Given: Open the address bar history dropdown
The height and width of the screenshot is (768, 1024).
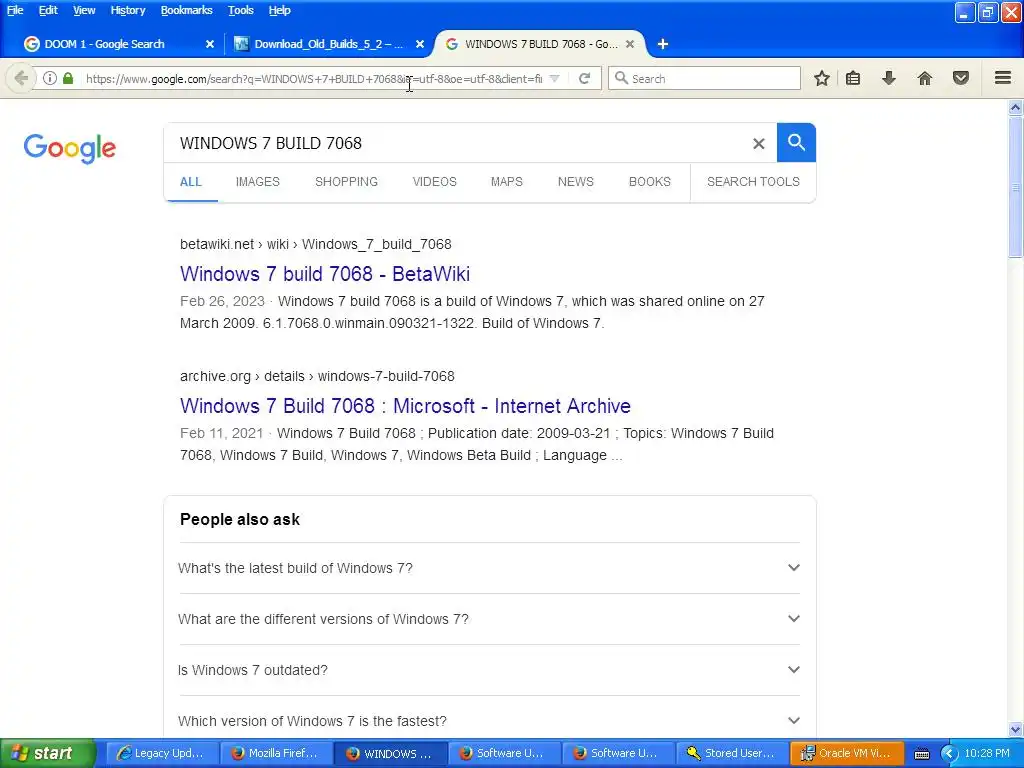Looking at the screenshot, I should coord(554,78).
